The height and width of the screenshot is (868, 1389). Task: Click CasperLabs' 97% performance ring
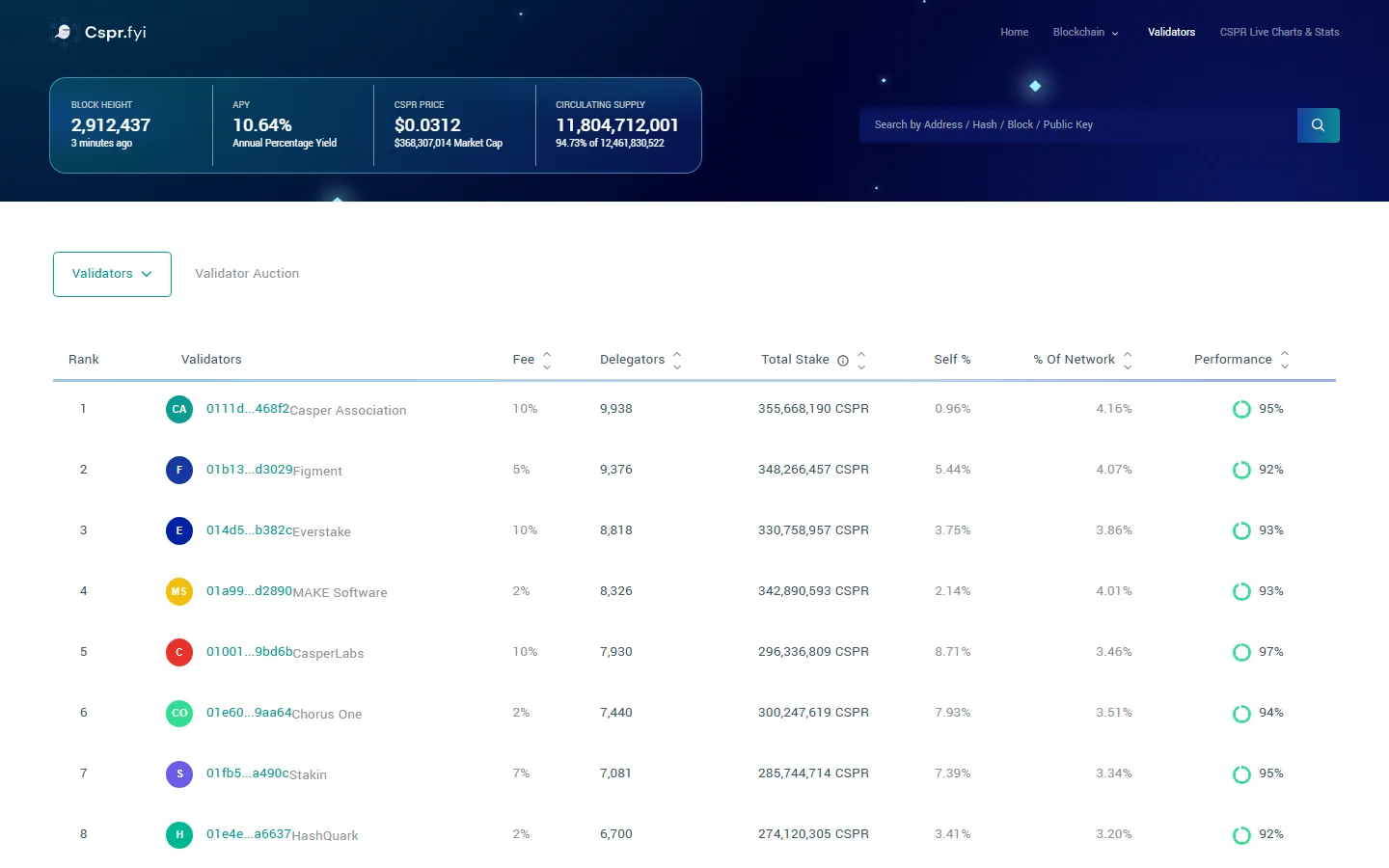pos(1241,652)
